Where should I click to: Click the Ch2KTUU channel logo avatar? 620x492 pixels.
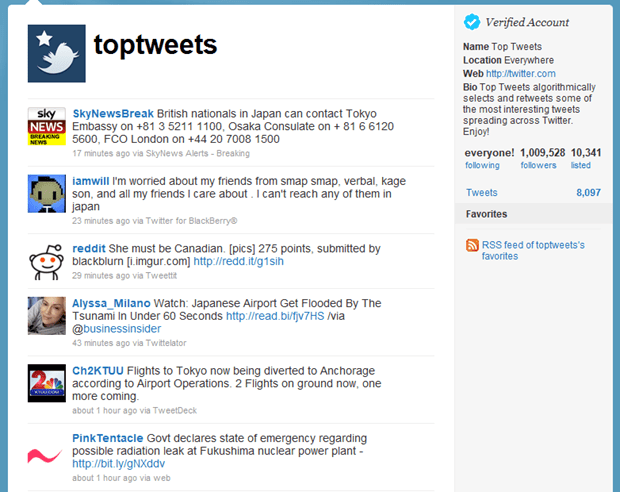[x=46, y=384]
